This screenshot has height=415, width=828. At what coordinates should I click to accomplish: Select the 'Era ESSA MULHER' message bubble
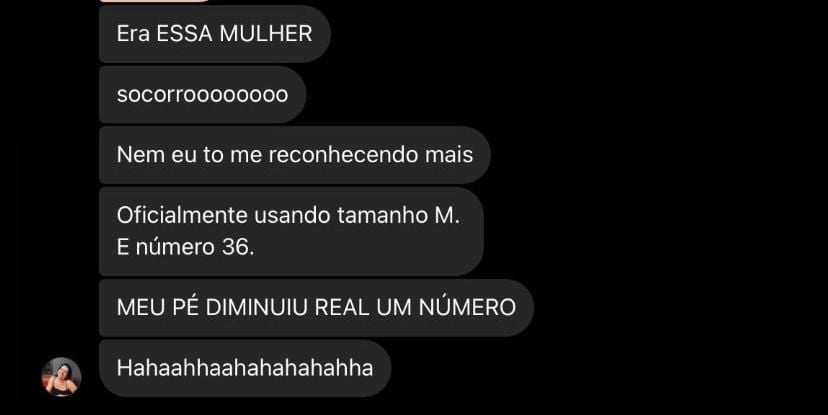(214, 34)
